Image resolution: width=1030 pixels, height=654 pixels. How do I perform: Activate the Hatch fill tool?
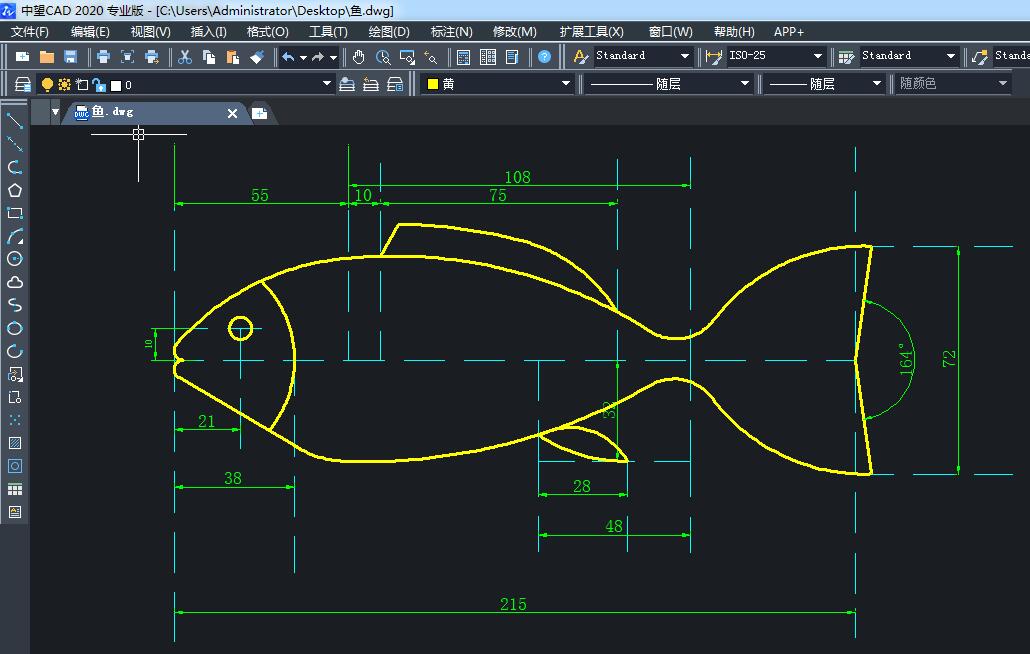[15, 443]
